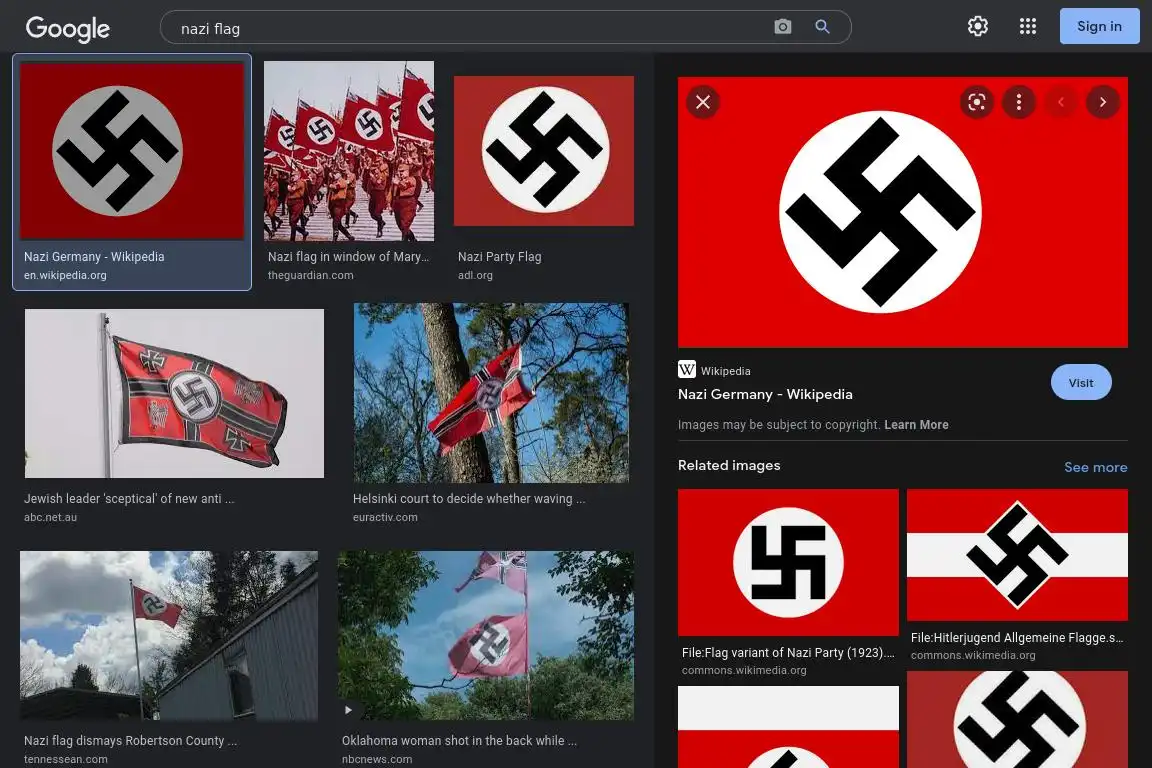Open the preview three-dot menu

point(1018,102)
